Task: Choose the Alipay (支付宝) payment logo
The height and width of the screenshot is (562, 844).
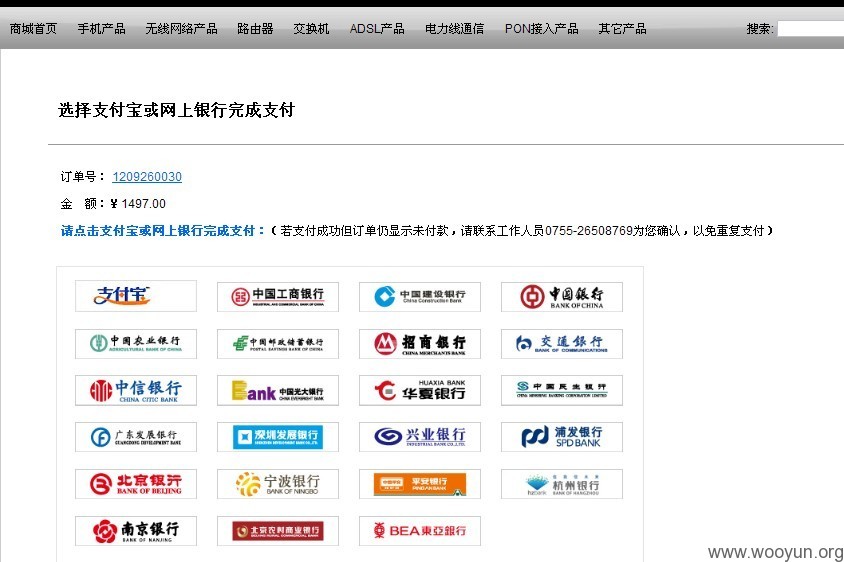Action: click(136, 296)
